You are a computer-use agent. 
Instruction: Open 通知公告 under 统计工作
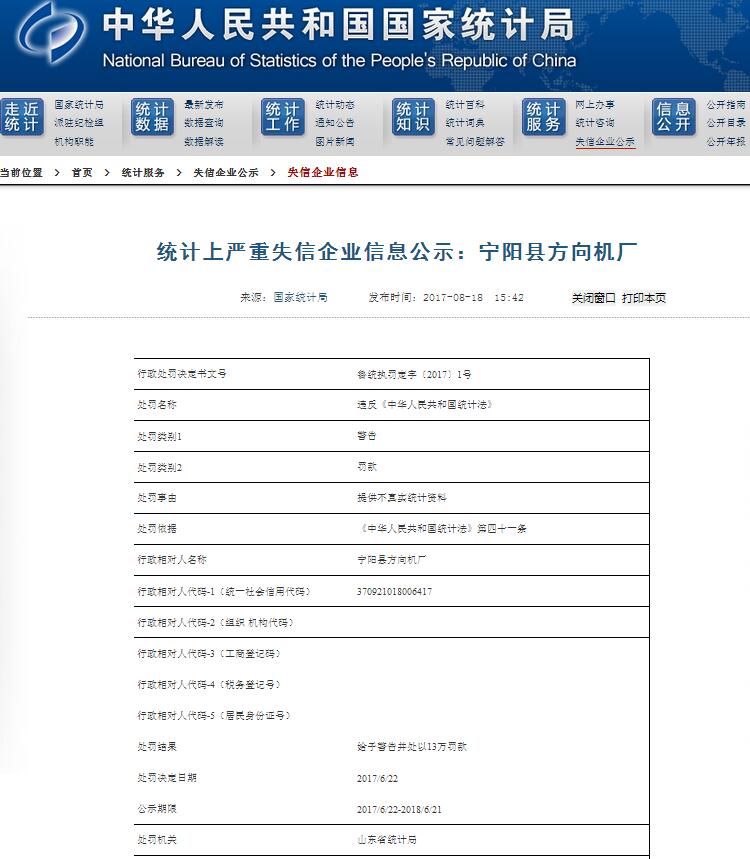[335, 123]
